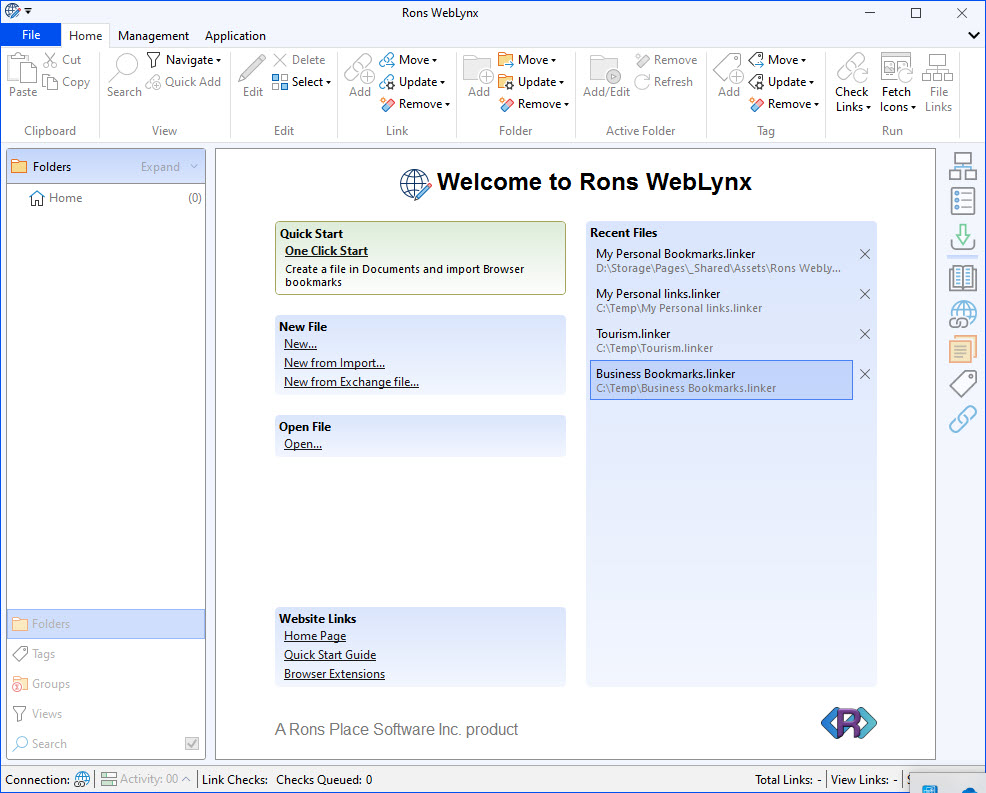Open recent file Tourism.linker

[x=721, y=340]
